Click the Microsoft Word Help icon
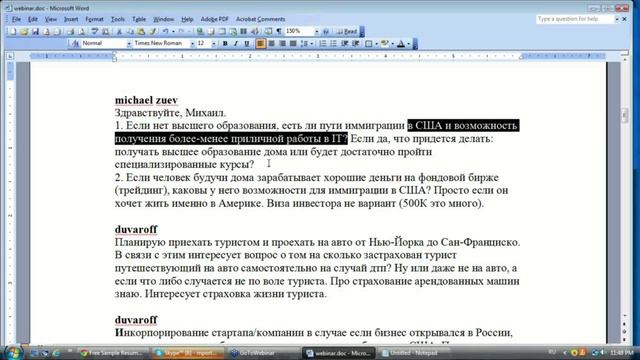640x360 pixels. click(x=326, y=31)
